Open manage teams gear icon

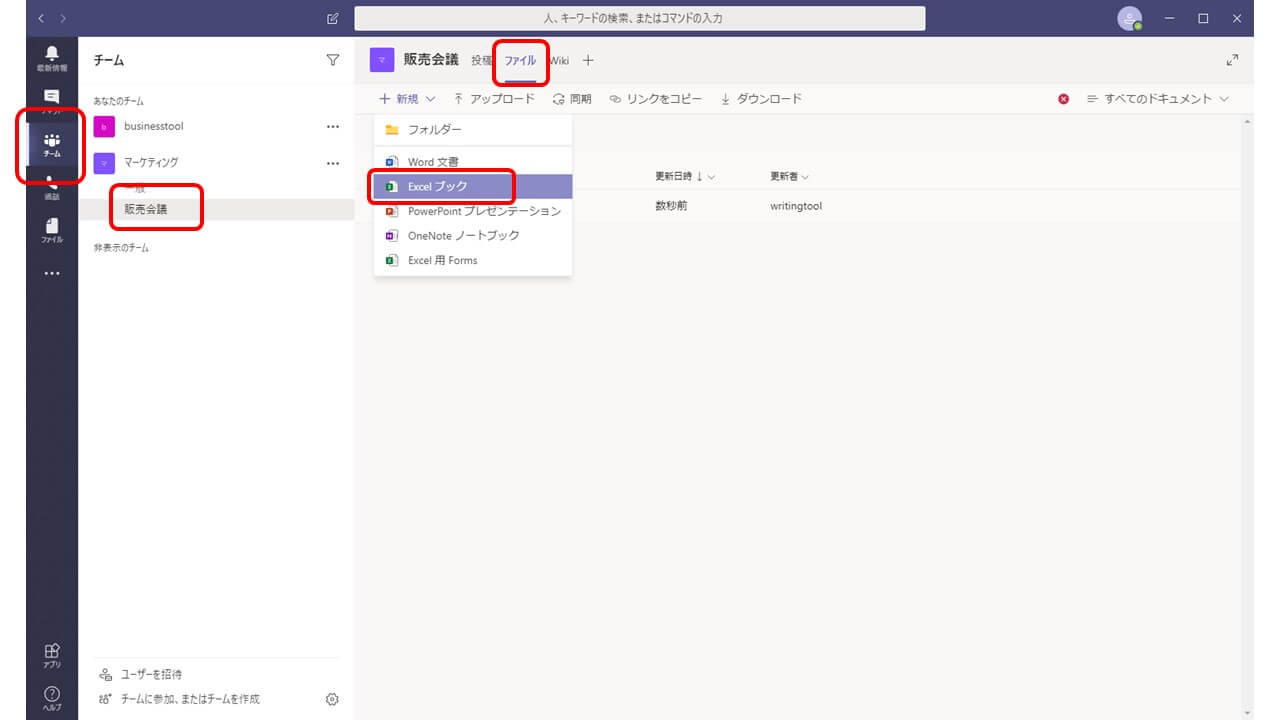click(333, 699)
